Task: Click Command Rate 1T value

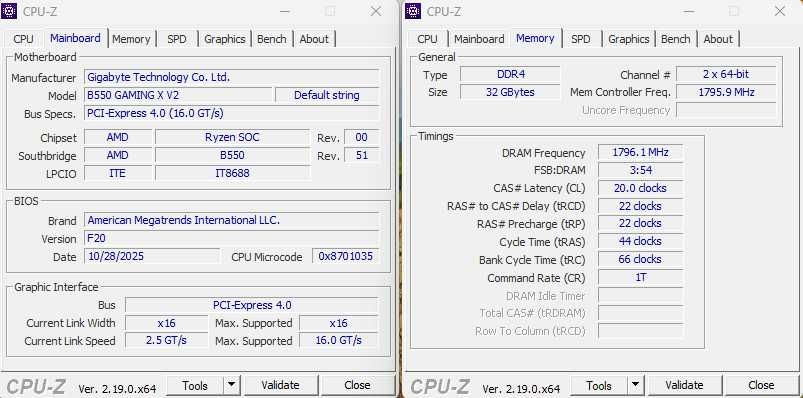Action: click(x=640, y=278)
